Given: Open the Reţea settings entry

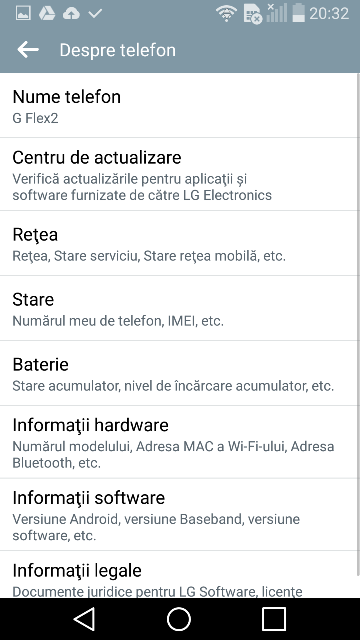Looking at the screenshot, I should coord(180,243).
